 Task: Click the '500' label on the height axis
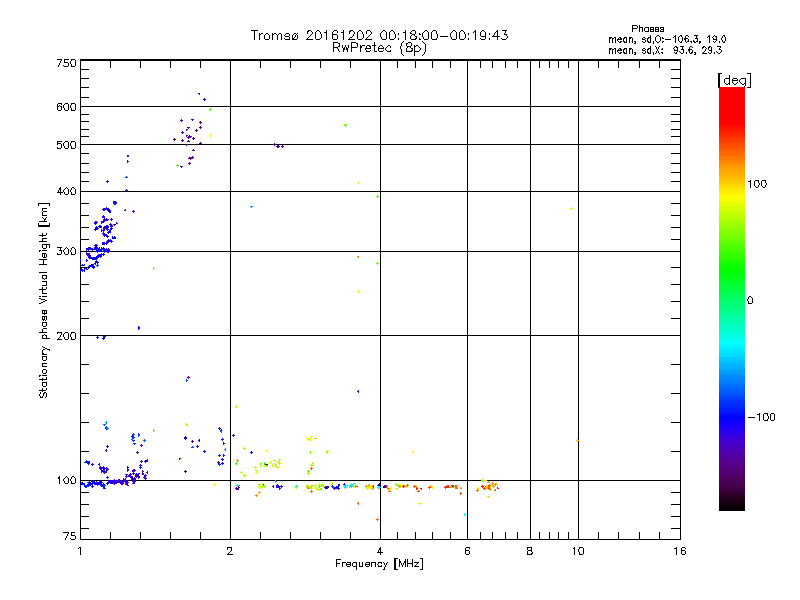point(66,145)
